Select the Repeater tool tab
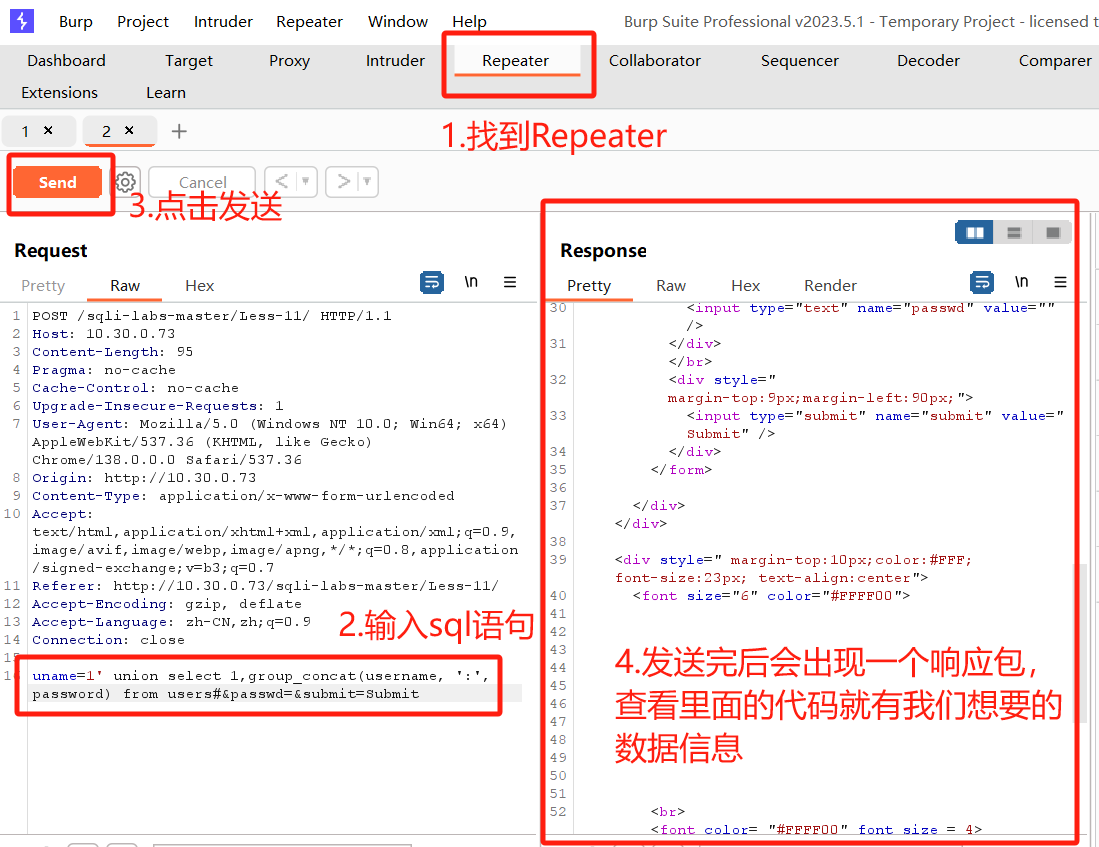The height and width of the screenshot is (847, 1099). [x=515, y=61]
